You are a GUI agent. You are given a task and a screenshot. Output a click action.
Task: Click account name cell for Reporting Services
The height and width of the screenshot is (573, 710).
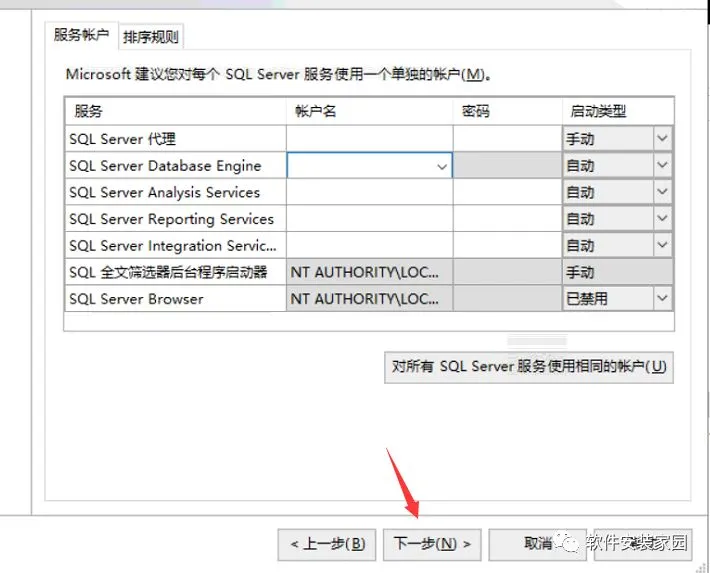point(369,219)
